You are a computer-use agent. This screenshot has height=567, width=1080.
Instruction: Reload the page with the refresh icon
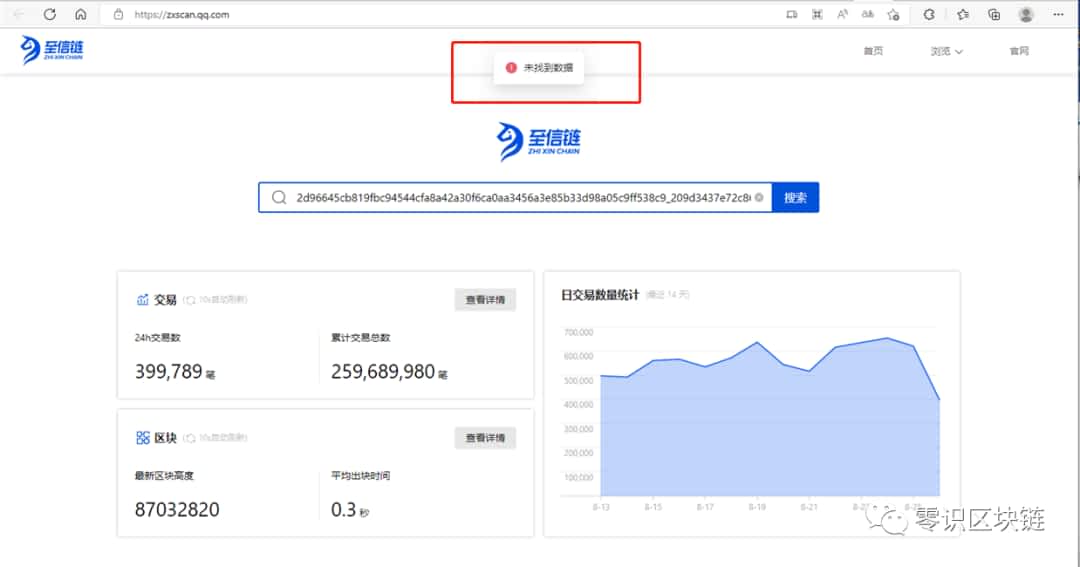(50, 14)
